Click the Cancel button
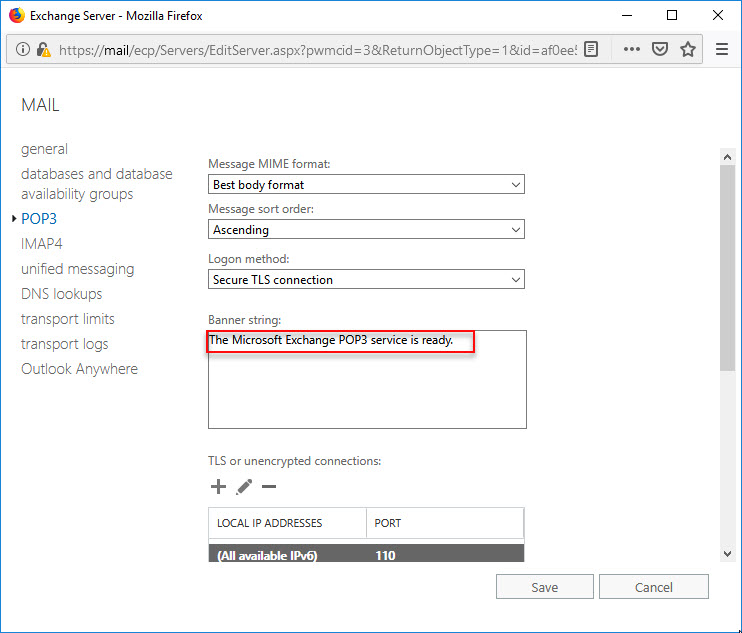 654,587
